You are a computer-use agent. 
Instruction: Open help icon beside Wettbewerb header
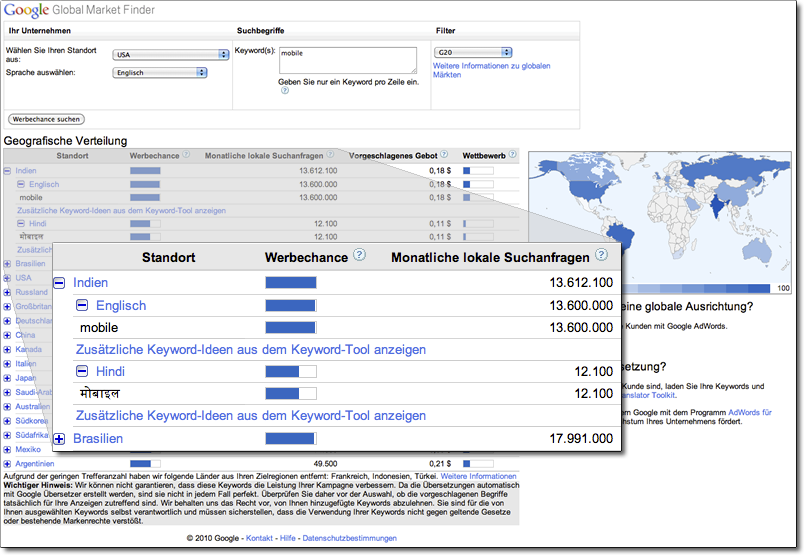[512, 154]
